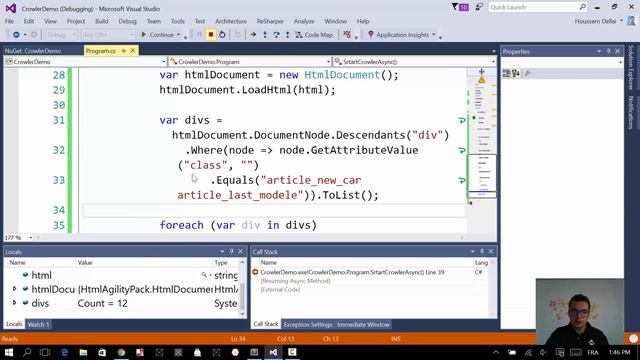Toggle auto-hide pin on Call Stack panel
The image size is (640, 360).
coord(482,251)
